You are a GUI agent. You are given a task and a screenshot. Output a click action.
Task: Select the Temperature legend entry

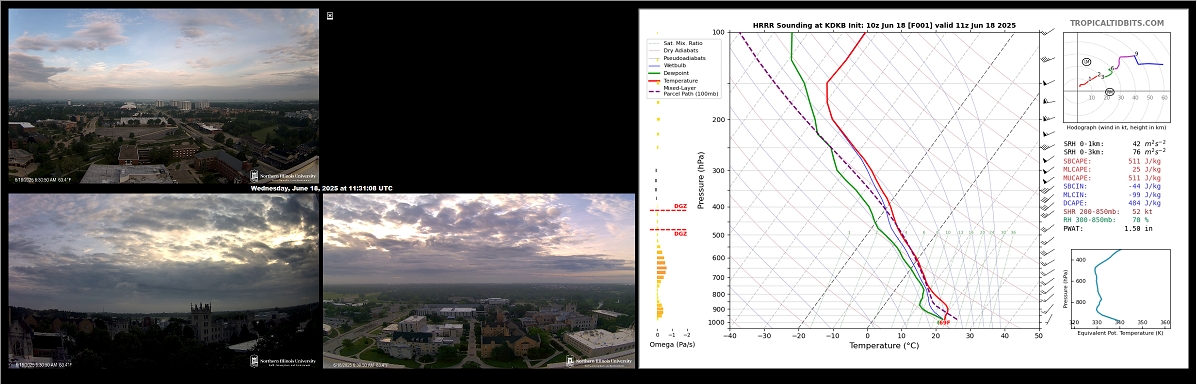point(673,80)
